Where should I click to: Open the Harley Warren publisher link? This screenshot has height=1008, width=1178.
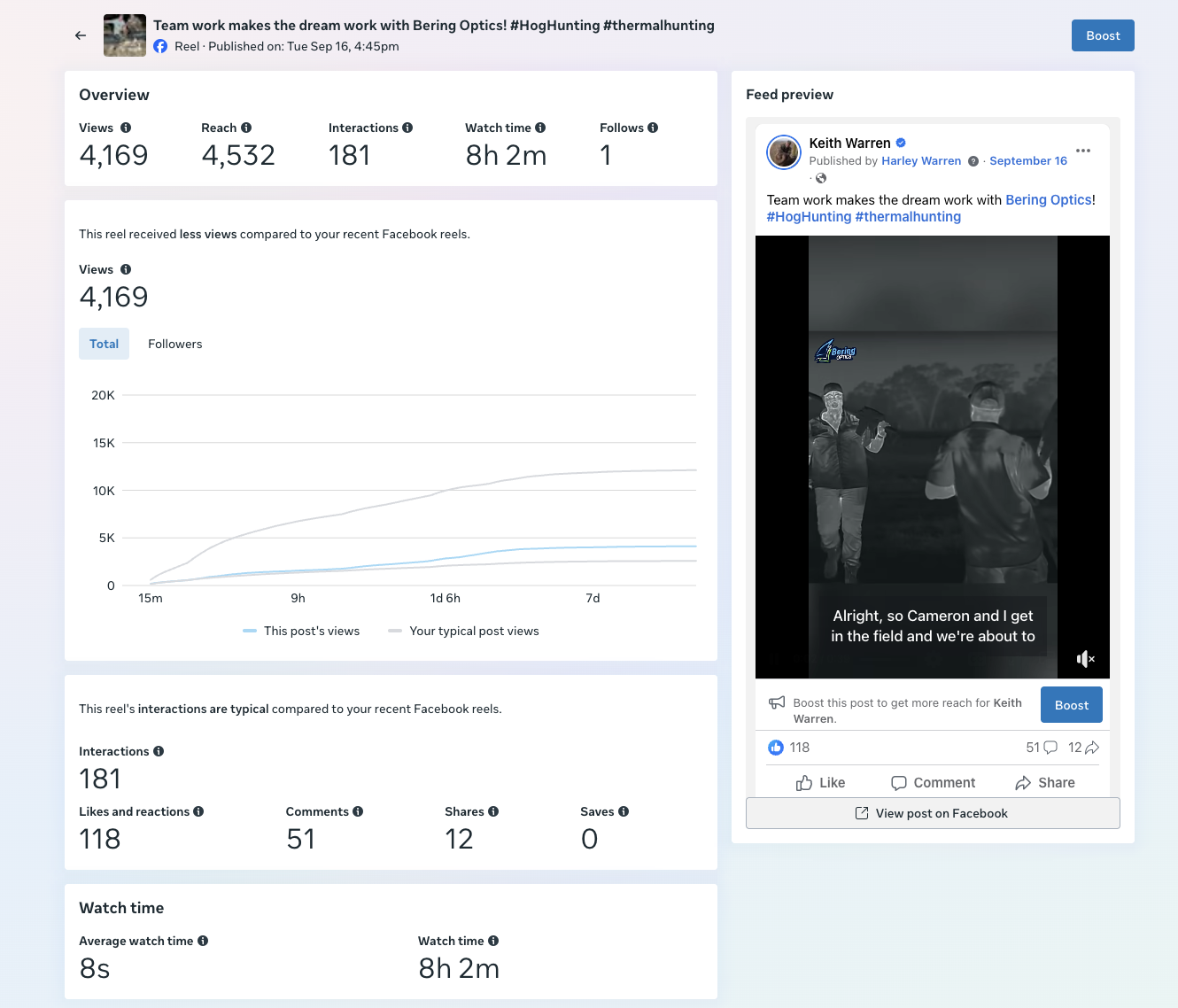point(921,161)
